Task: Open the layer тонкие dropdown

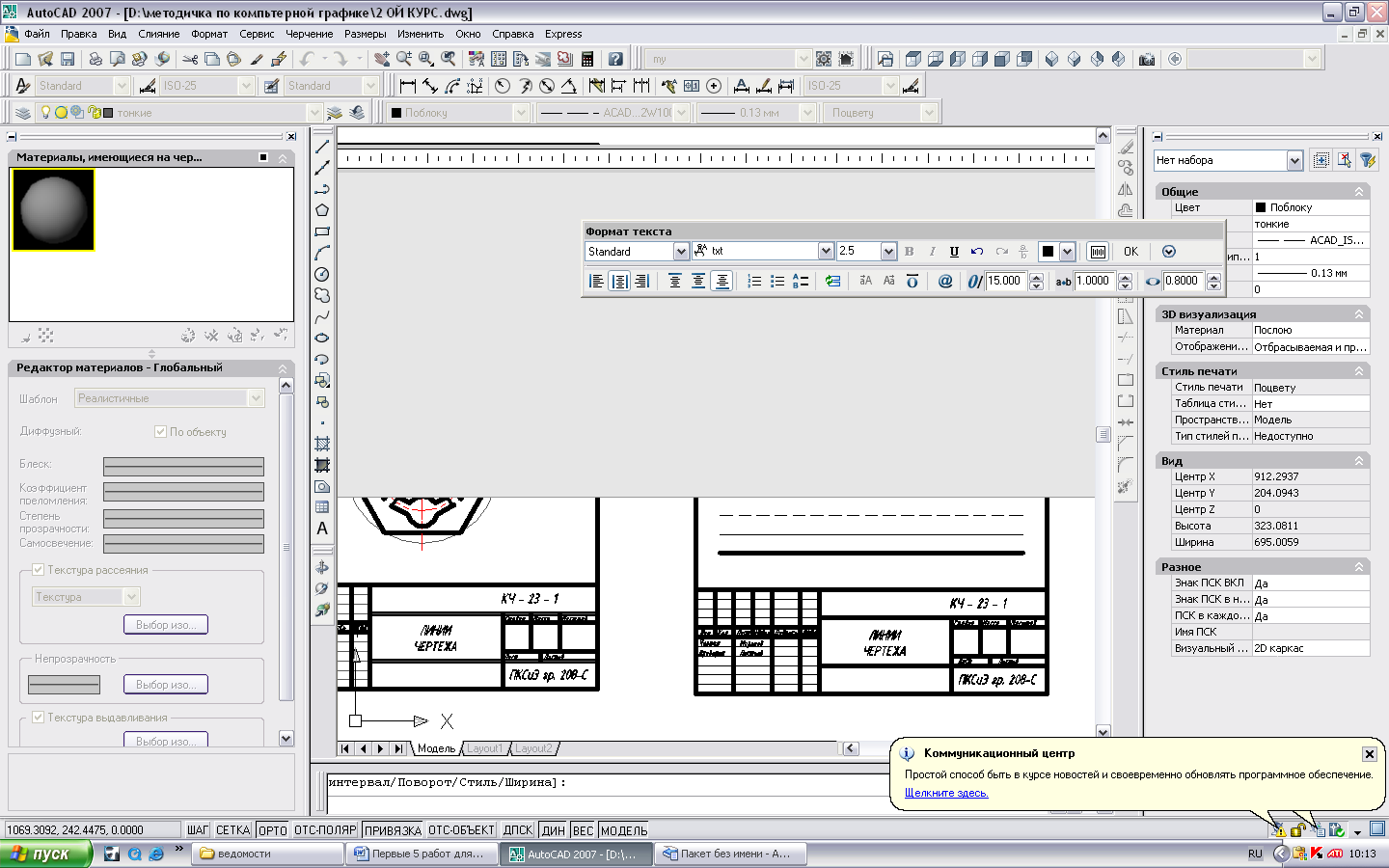Action: pyautogui.click(x=314, y=113)
